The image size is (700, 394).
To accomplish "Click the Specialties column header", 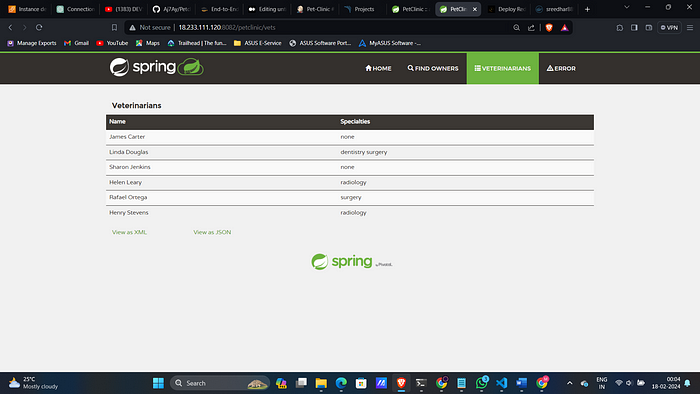I will pyautogui.click(x=355, y=121).
